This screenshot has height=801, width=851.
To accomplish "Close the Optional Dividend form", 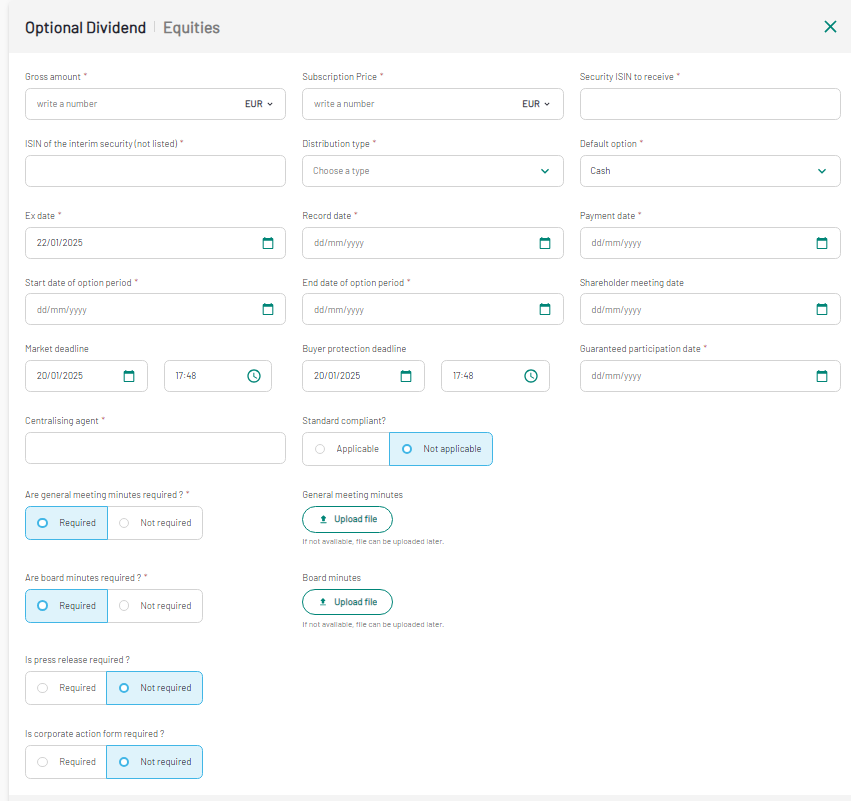I will [830, 27].
